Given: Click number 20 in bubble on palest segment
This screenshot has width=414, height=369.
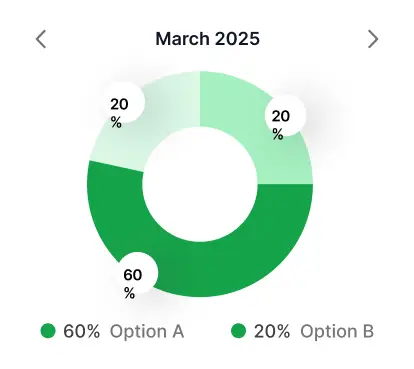Looking at the screenshot, I should coord(119,104).
